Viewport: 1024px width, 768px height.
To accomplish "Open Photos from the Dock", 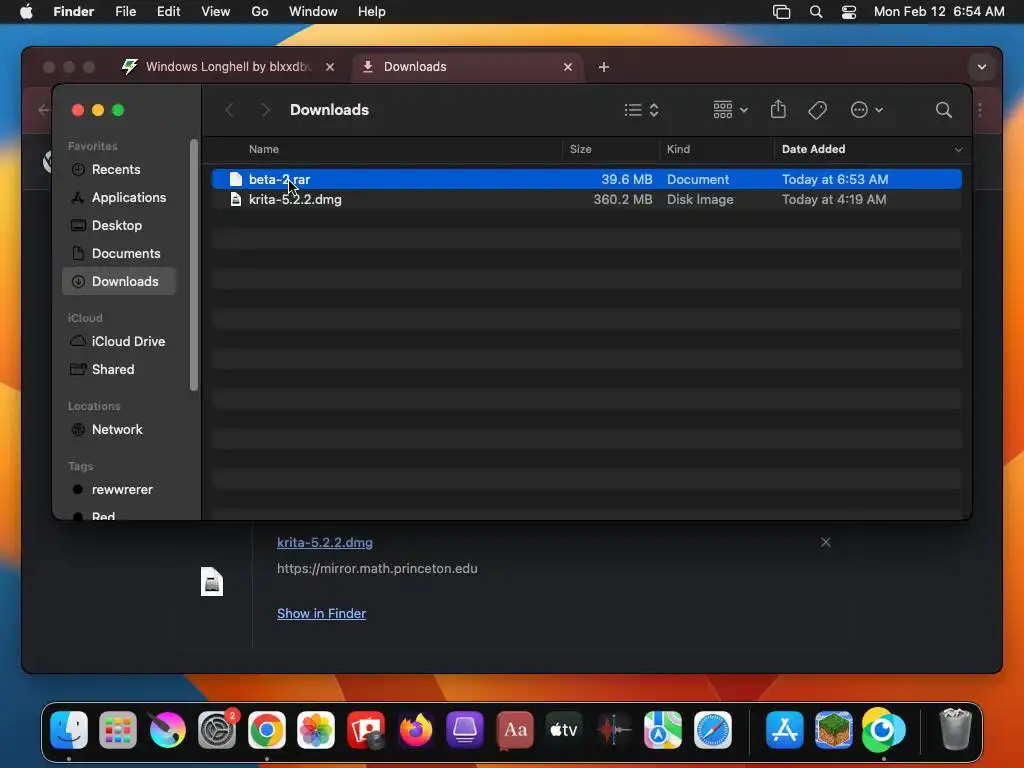I will pos(316,729).
